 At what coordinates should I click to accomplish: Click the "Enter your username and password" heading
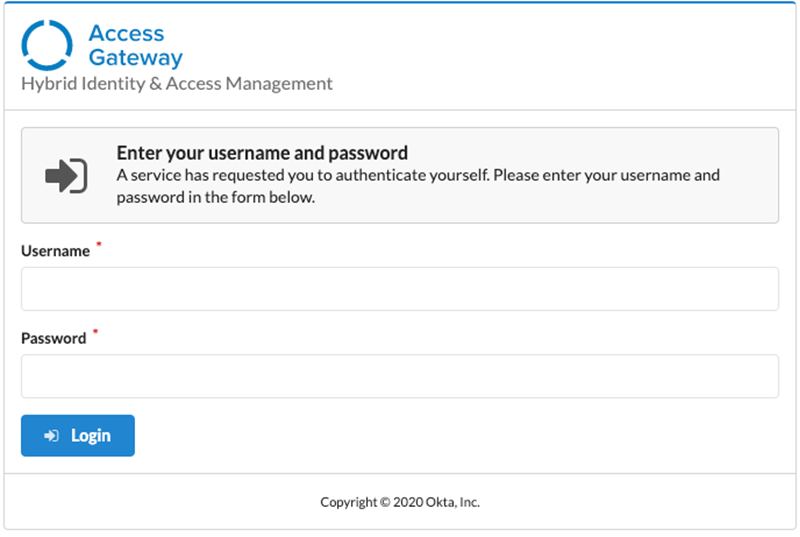pyautogui.click(x=262, y=153)
